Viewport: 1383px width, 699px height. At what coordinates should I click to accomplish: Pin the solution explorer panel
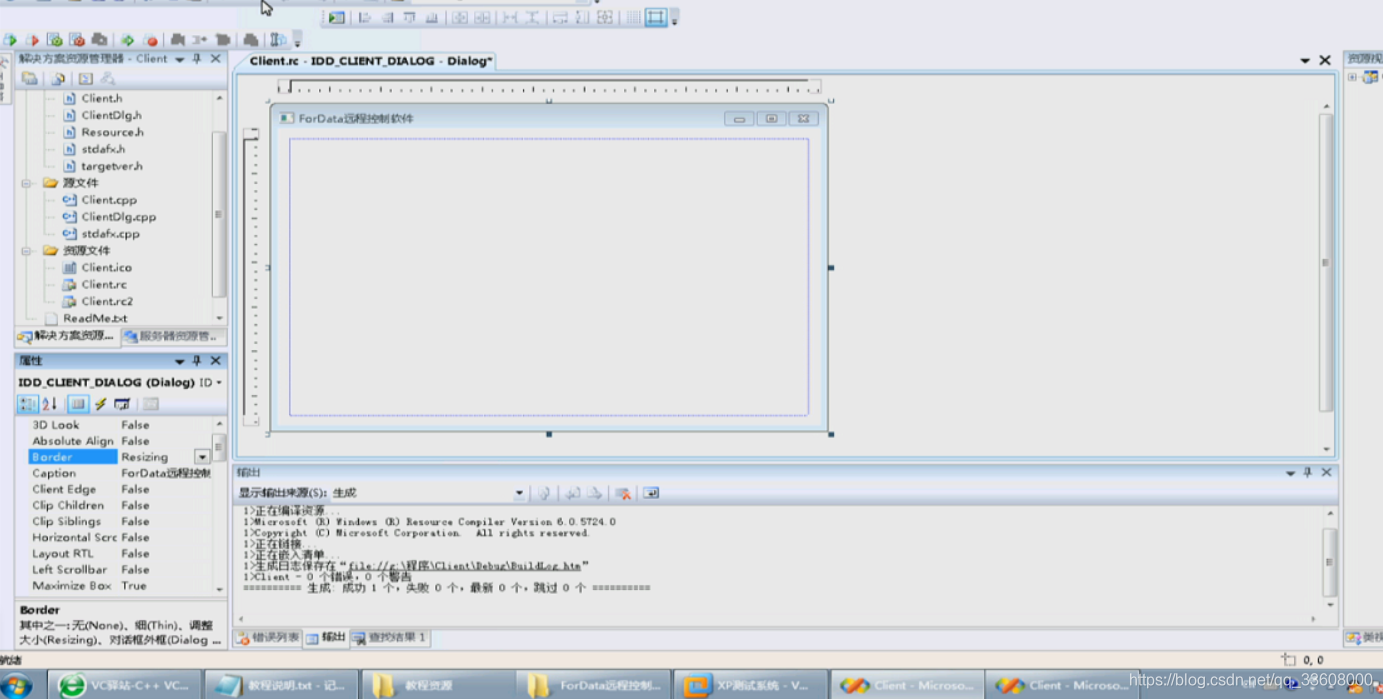197,59
